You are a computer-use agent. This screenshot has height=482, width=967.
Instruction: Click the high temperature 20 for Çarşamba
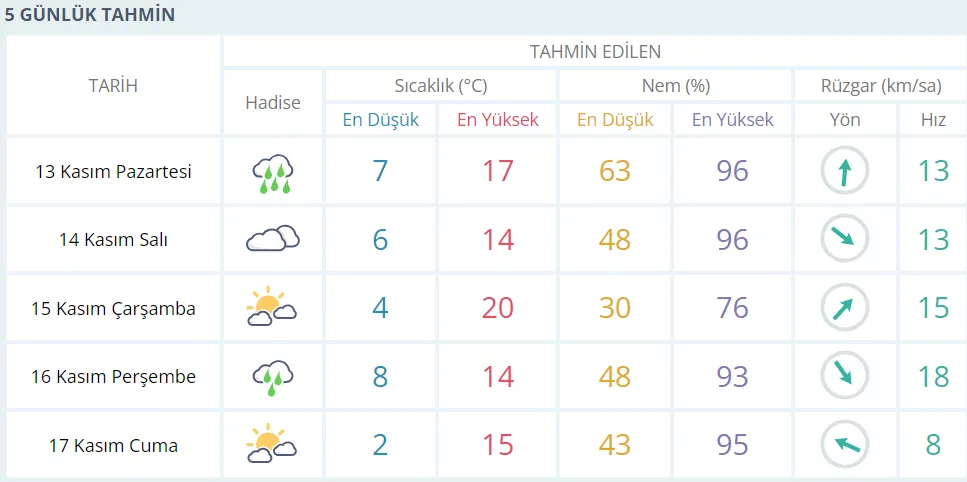(x=497, y=308)
